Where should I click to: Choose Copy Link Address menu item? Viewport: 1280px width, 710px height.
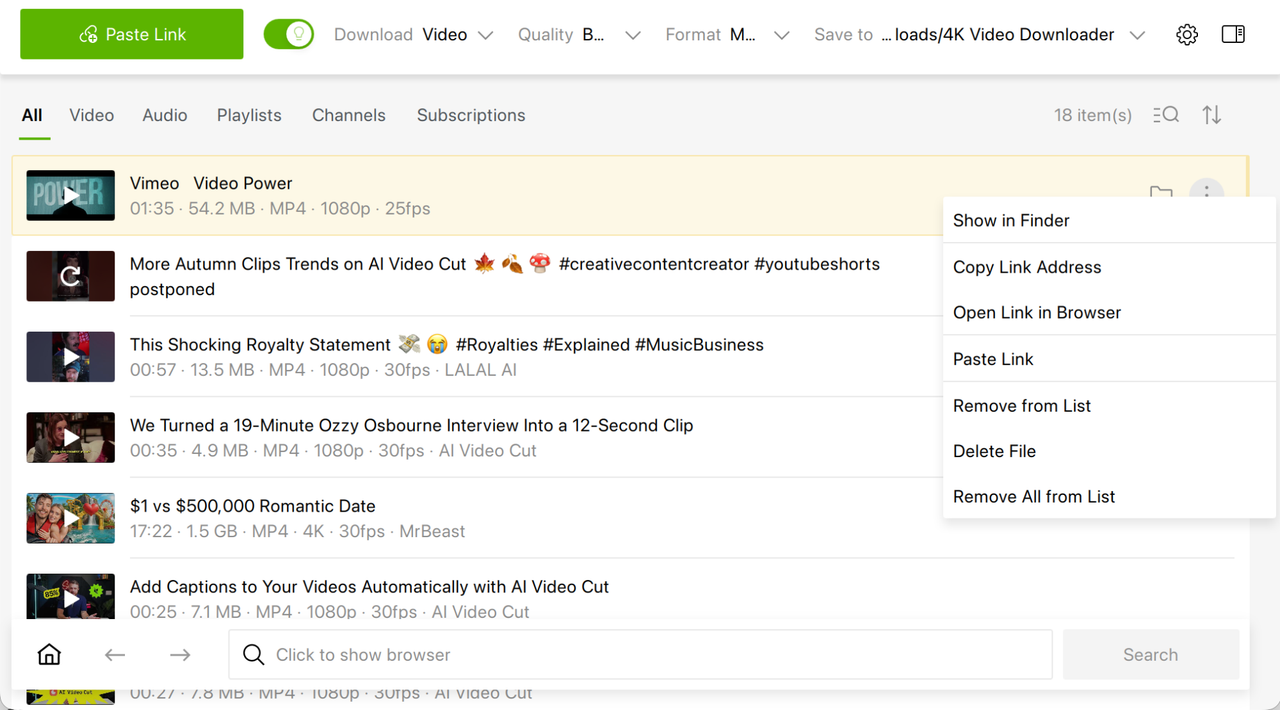1109,267
